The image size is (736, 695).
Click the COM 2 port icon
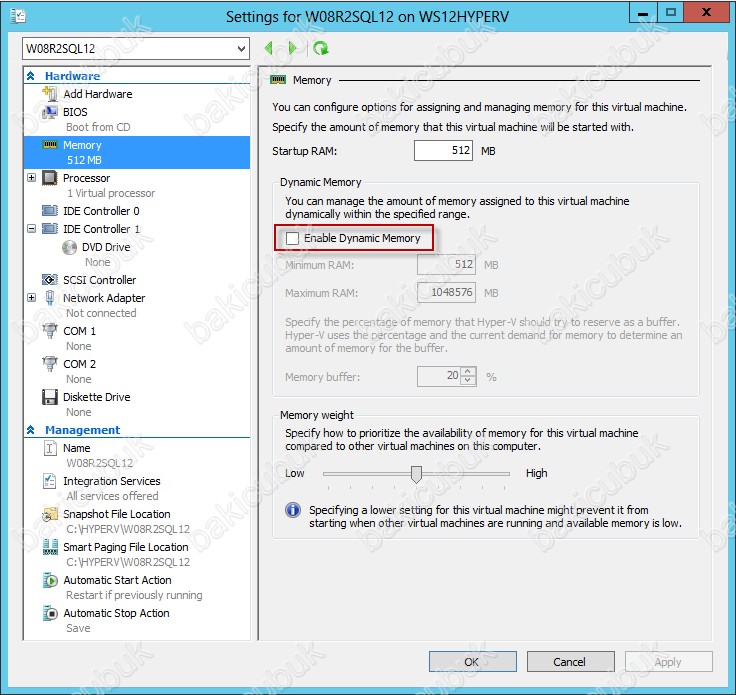[50, 364]
